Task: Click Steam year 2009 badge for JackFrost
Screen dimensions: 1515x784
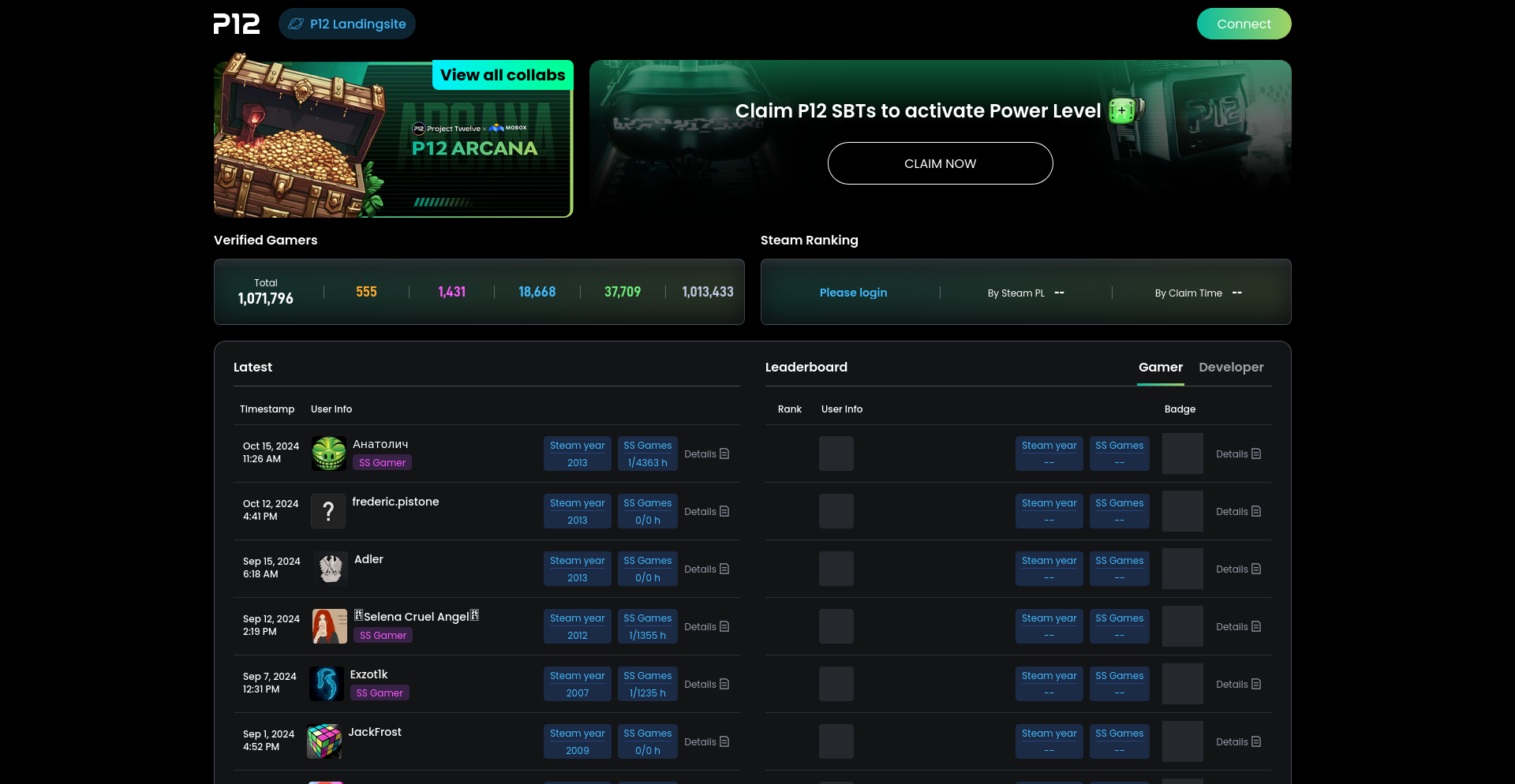Action: [578, 741]
